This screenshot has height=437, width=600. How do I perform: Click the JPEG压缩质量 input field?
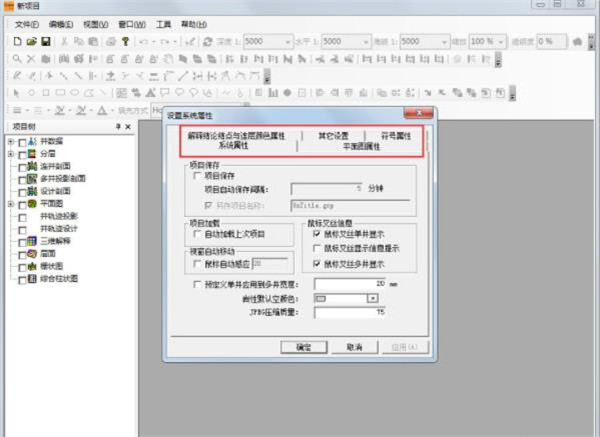(x=348, y=312)
